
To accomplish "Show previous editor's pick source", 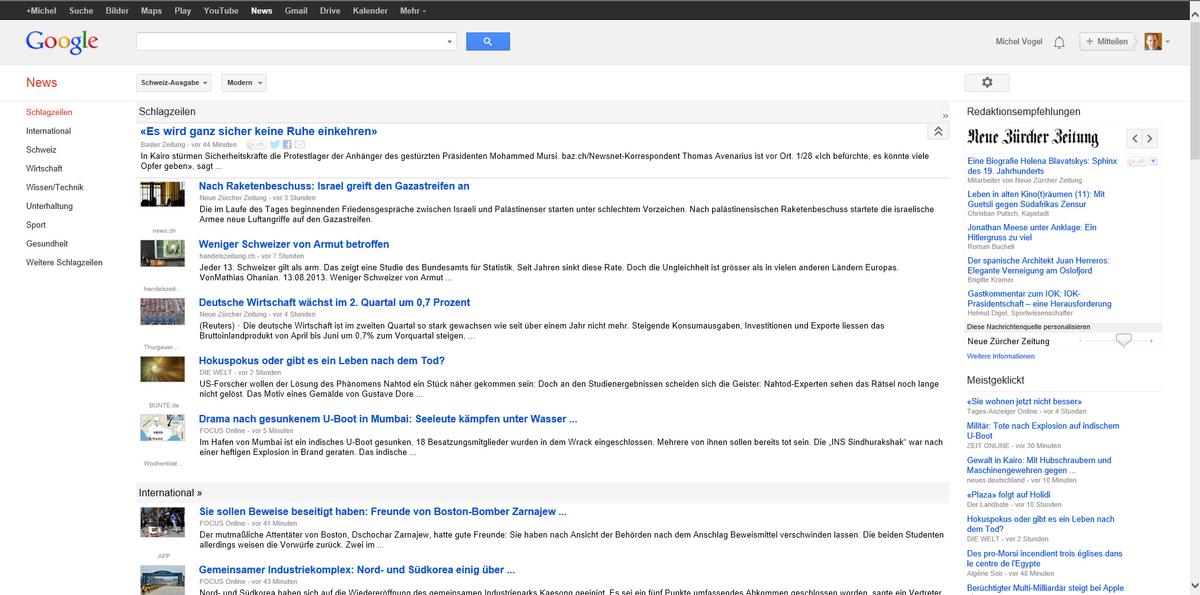I will click(x=1134, y=139).
